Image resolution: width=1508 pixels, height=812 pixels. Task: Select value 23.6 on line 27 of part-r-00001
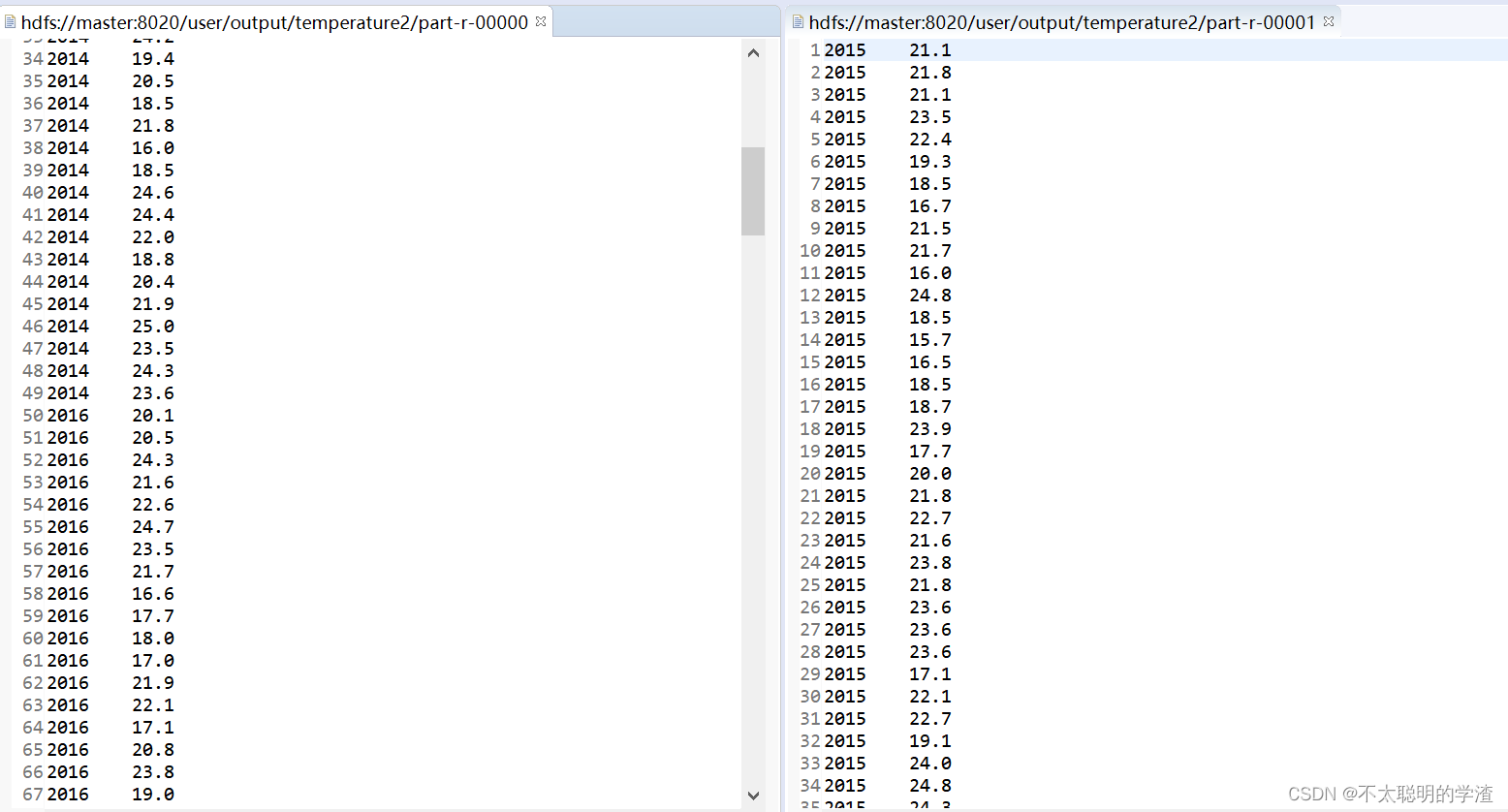click(930, 630)
